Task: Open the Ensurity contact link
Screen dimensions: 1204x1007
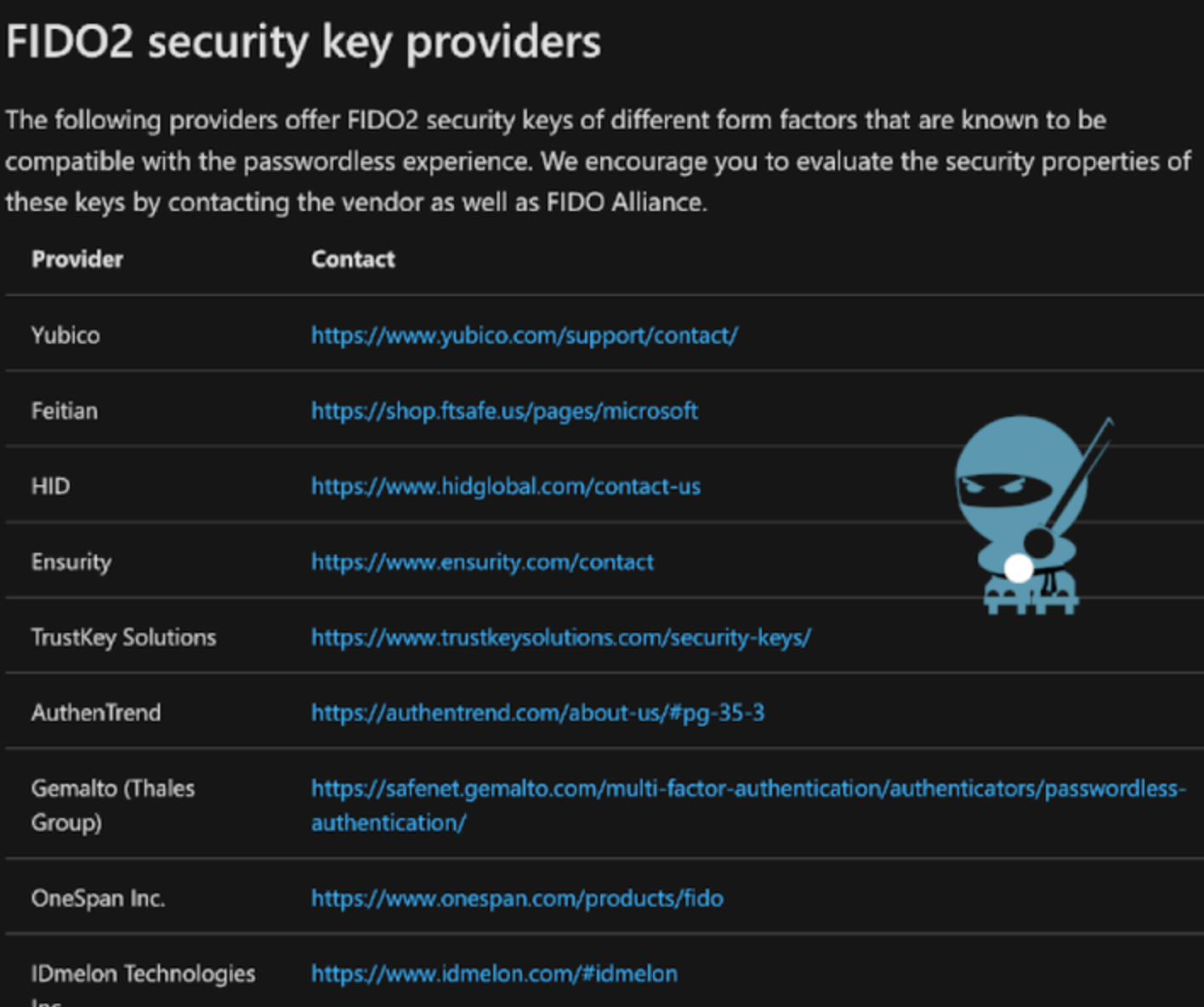Action: click(x=482, y=561)
